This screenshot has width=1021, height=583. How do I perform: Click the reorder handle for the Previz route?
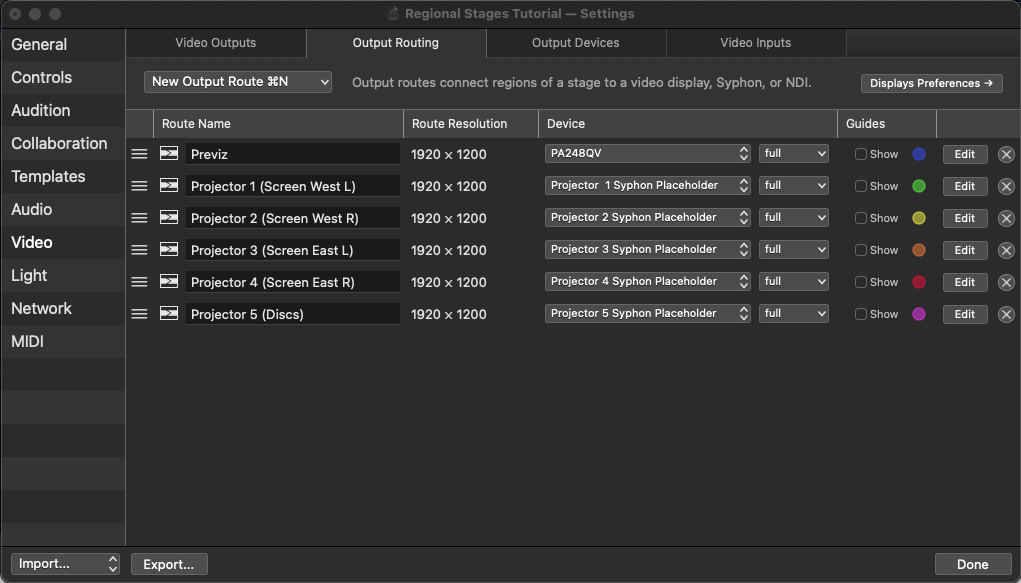click(139, 154)
